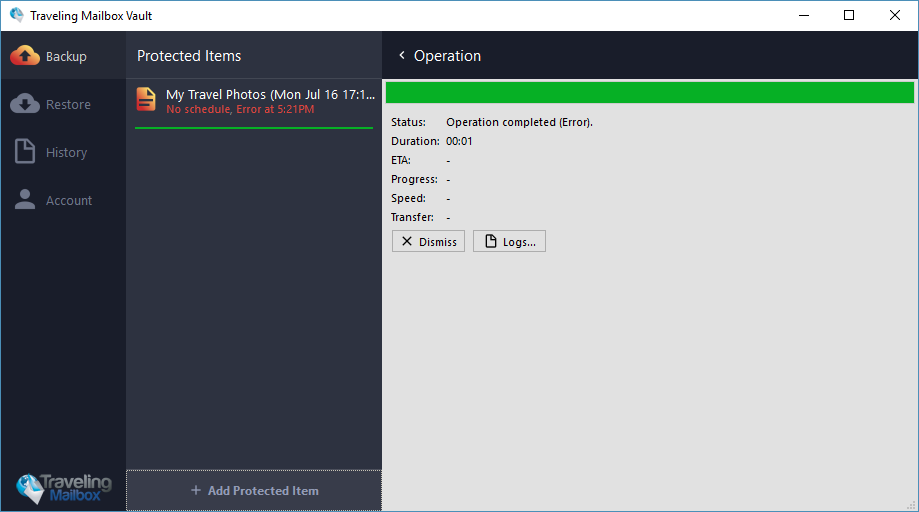919x512 pixels.
Task: Click the red 'No schedule, Error' status text
Action: (240, 109)
